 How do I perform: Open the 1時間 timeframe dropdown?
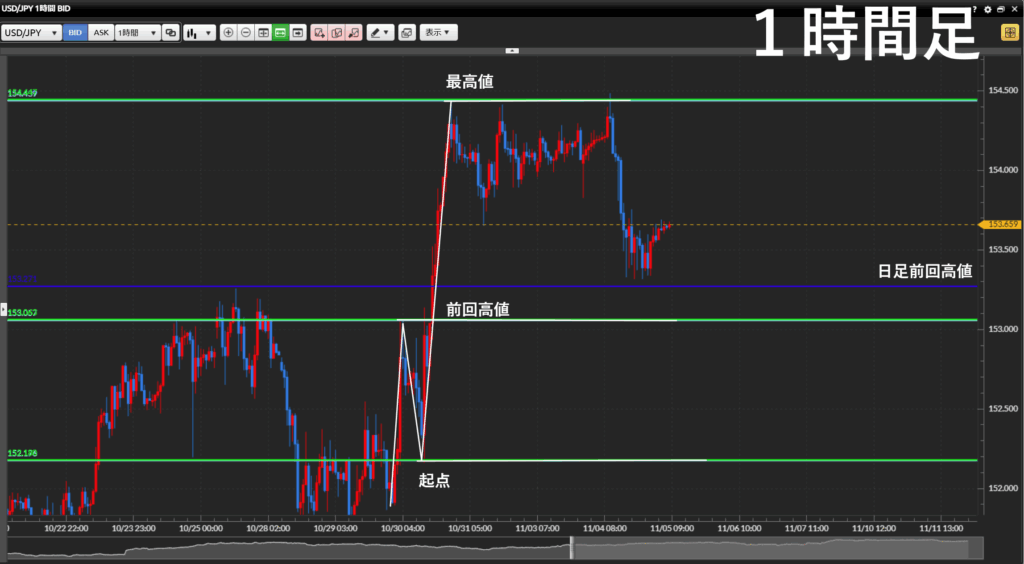[x=137, y=32]
